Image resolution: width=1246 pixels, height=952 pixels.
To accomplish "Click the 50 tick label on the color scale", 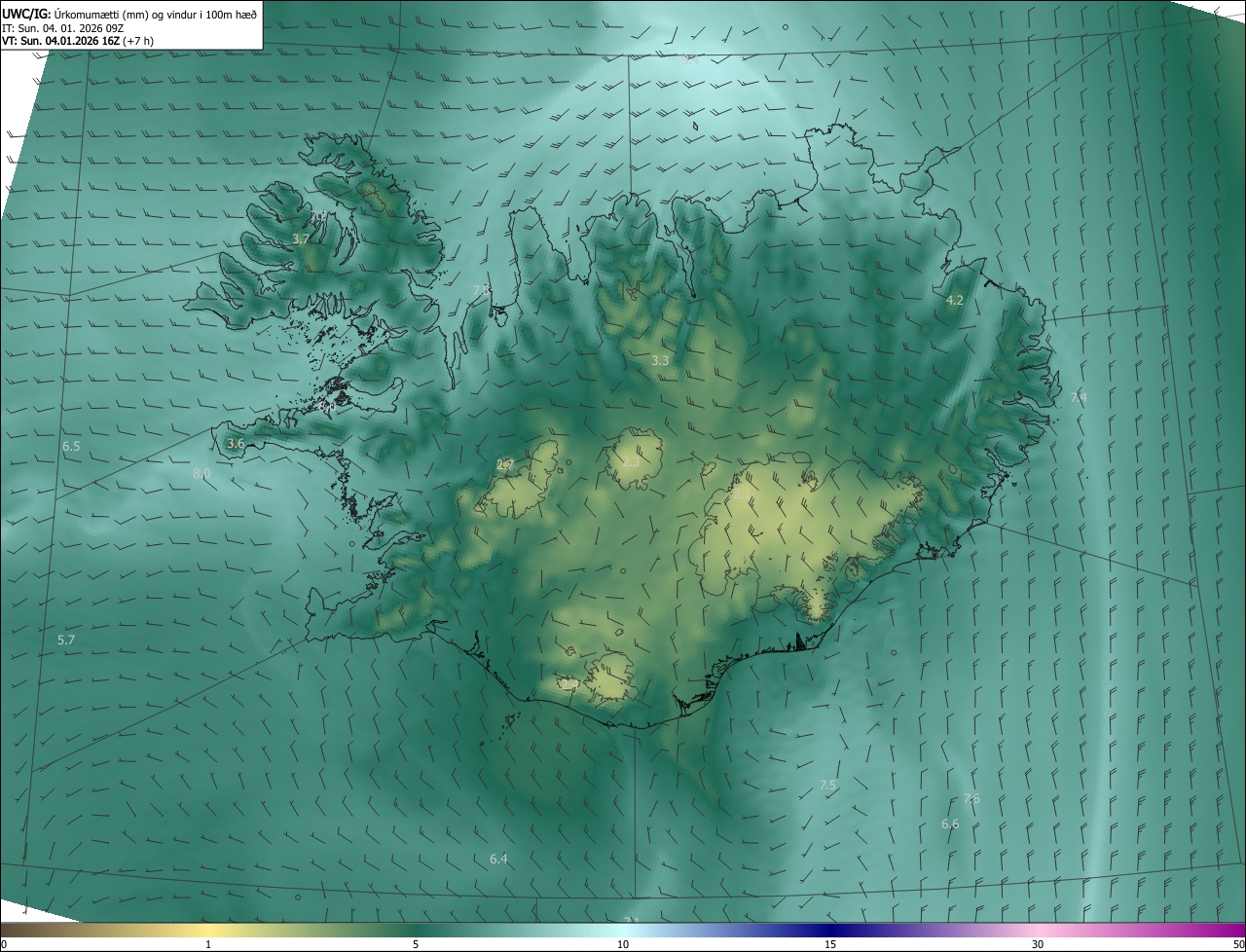I will pos(1238,944).
